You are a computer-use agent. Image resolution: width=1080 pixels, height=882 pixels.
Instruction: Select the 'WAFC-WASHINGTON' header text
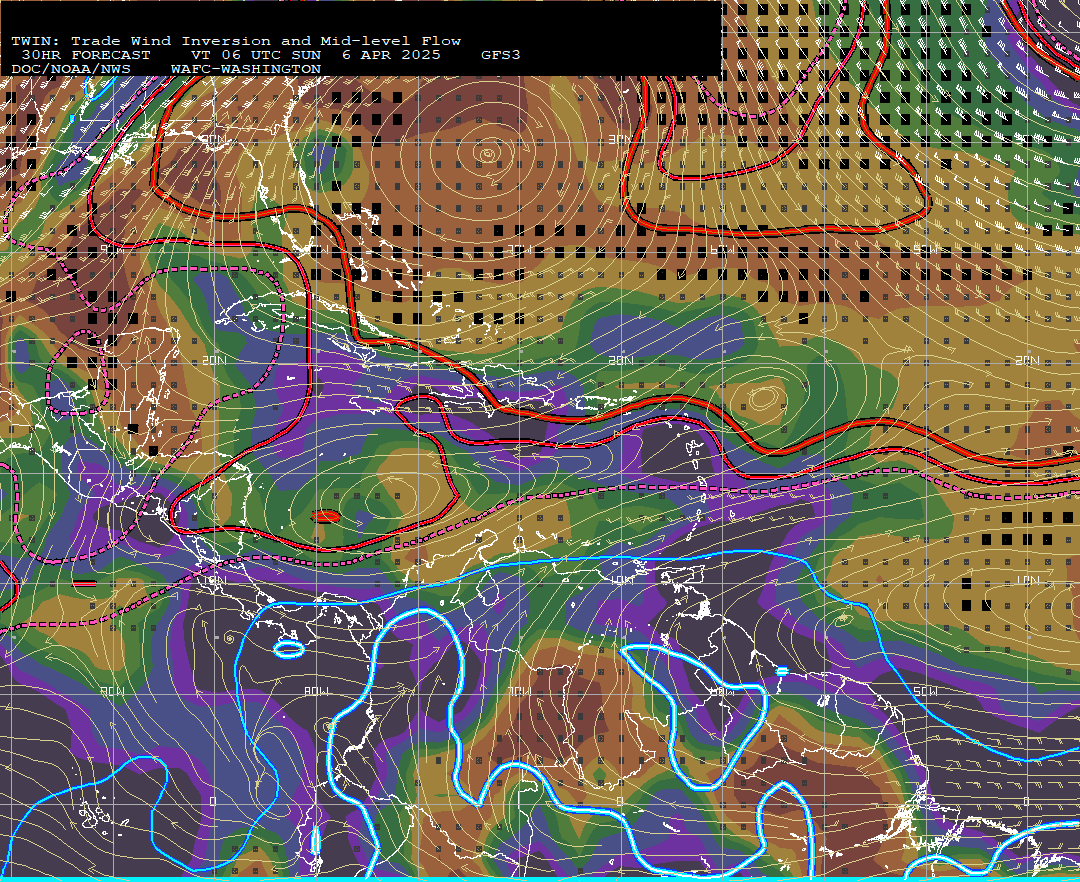click(246, 70)
